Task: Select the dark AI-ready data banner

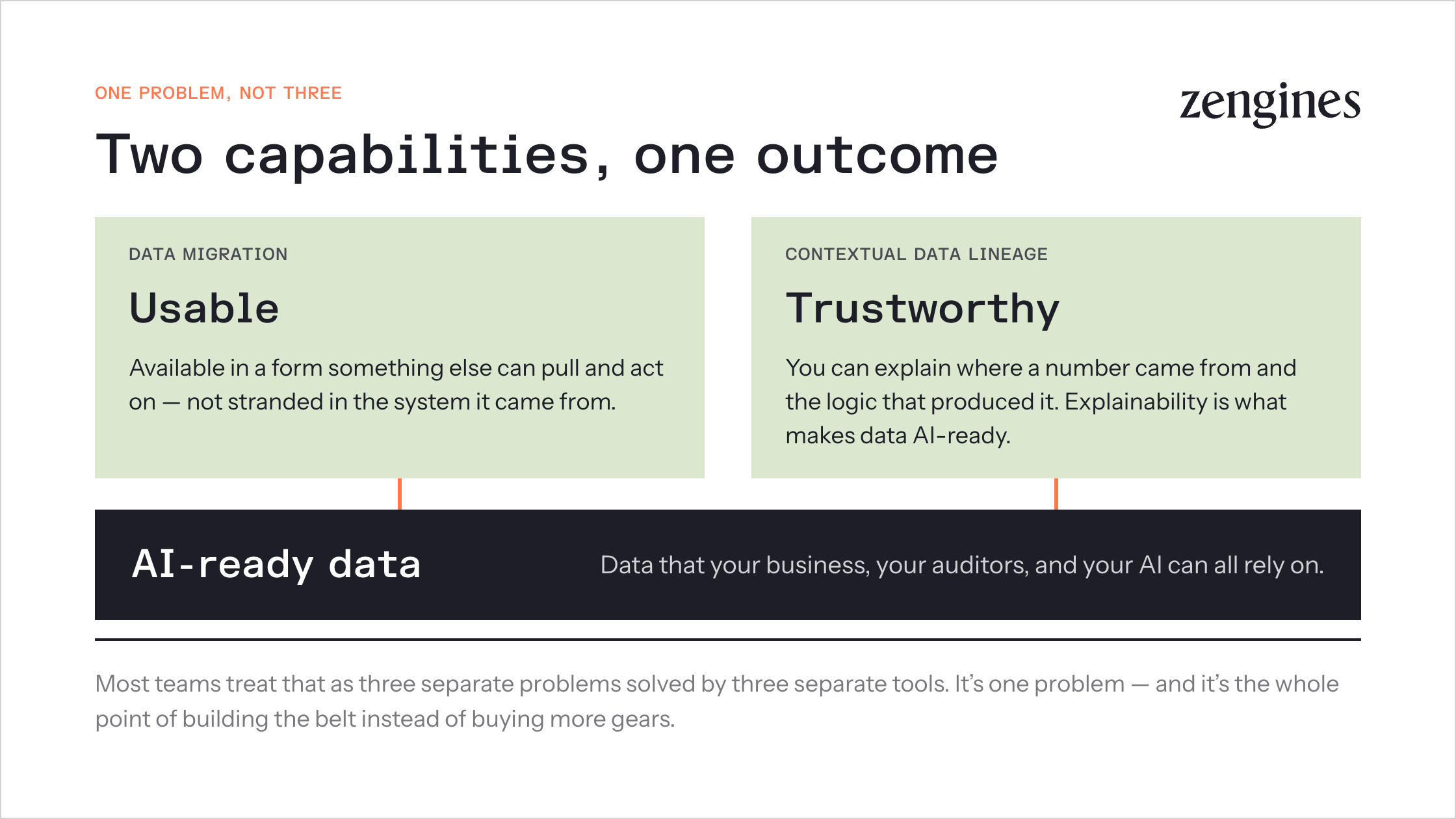Action: (728, 565)
